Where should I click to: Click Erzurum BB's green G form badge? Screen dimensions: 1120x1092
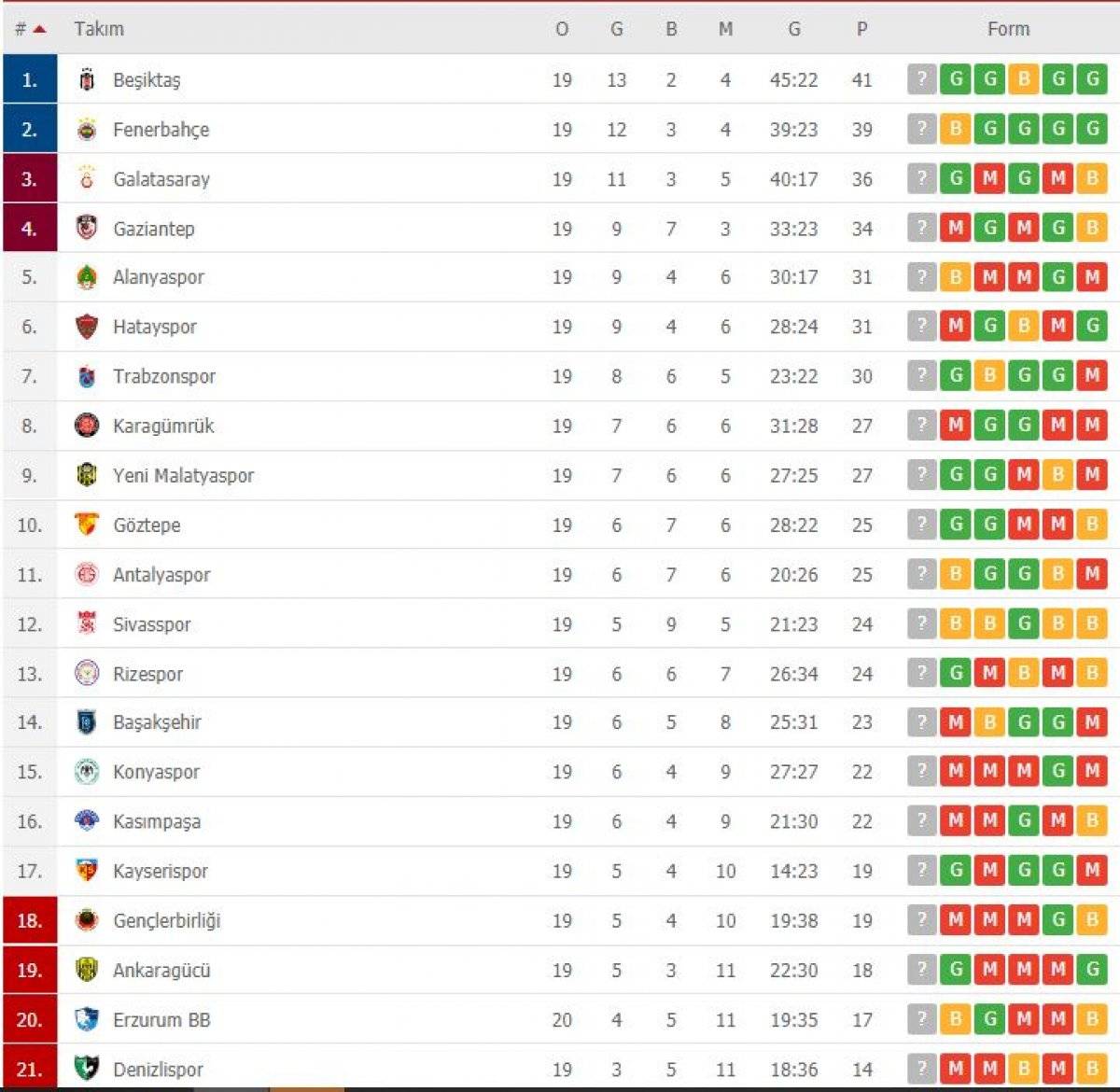click(x=990, y=1018)
